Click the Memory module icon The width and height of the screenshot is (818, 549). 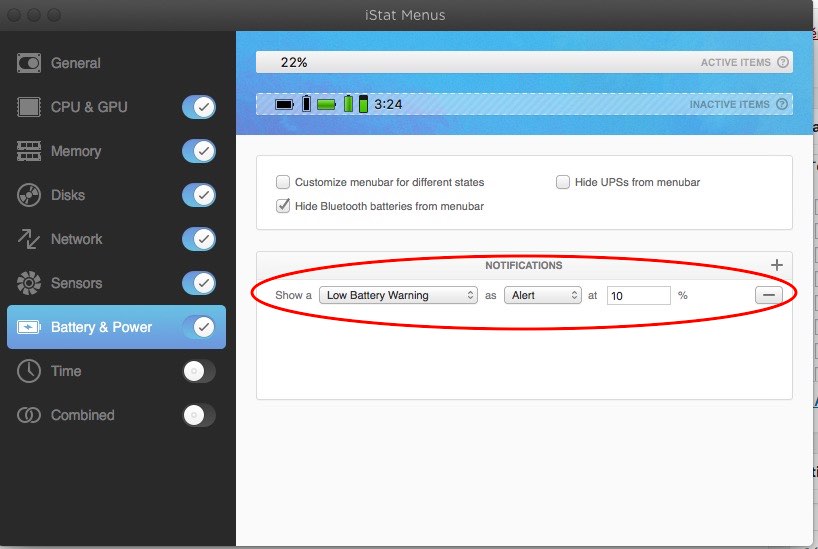[29, 151]
